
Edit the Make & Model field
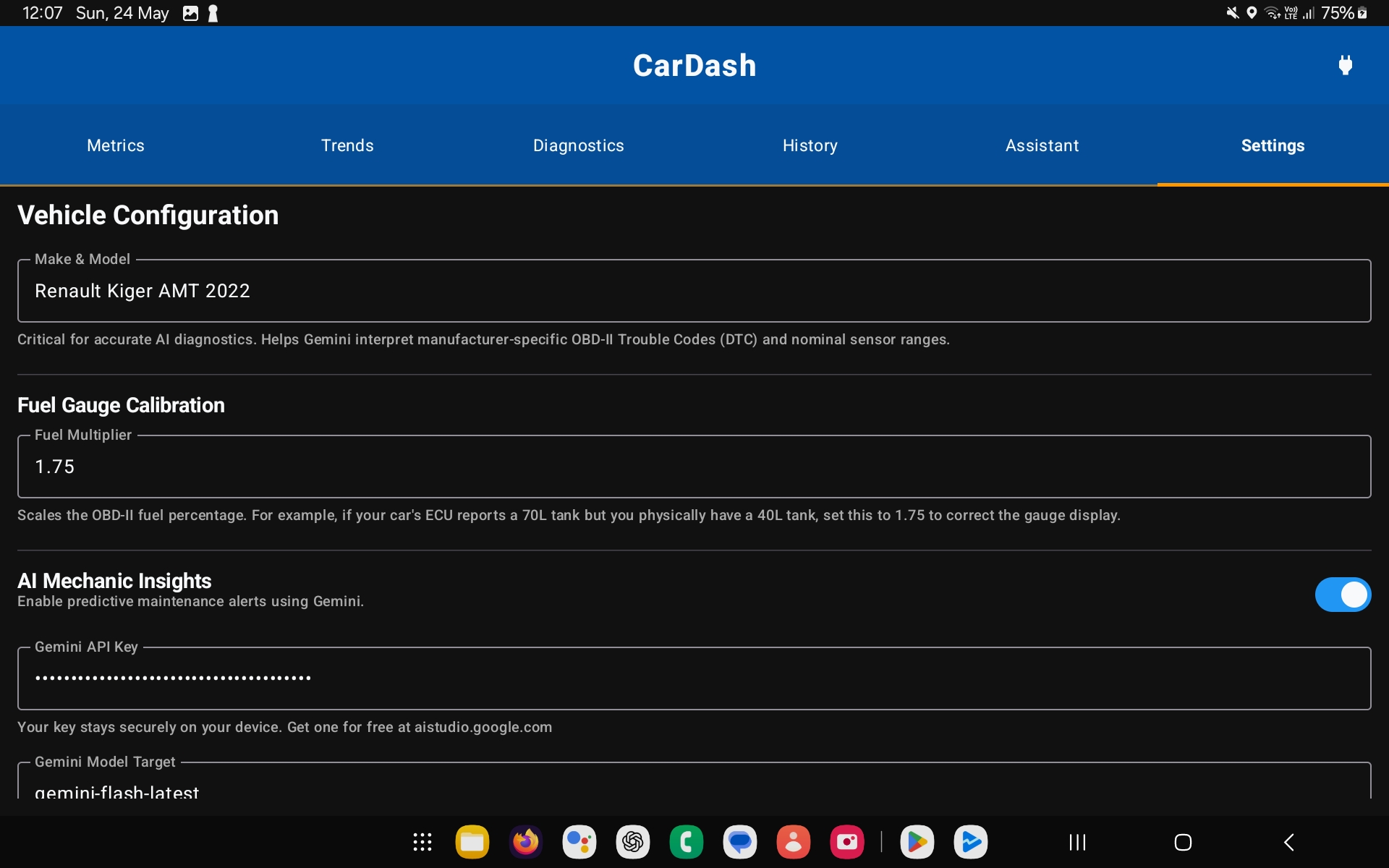694,291
